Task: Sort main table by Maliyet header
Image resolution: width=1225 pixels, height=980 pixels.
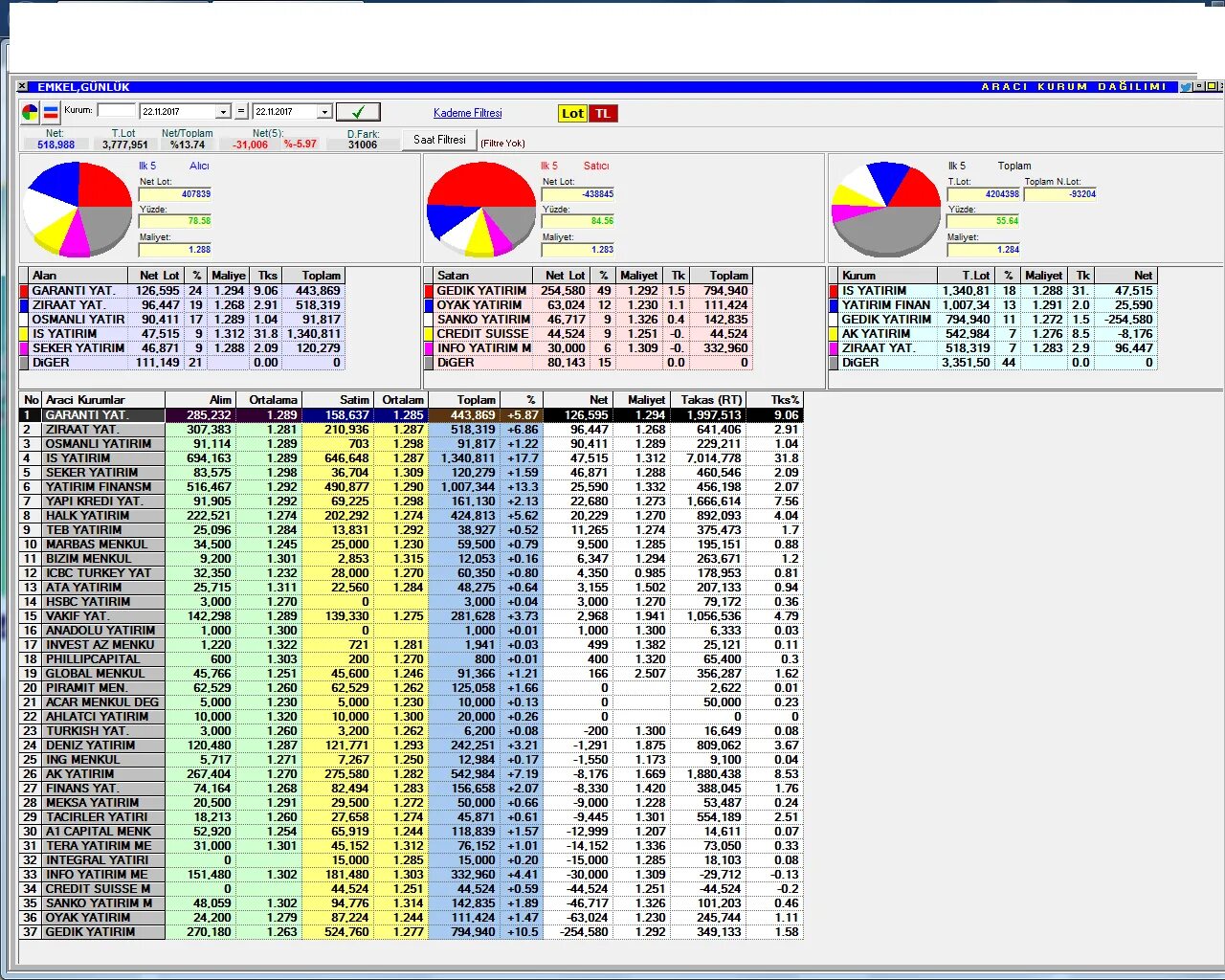Action: pos(640,400)
